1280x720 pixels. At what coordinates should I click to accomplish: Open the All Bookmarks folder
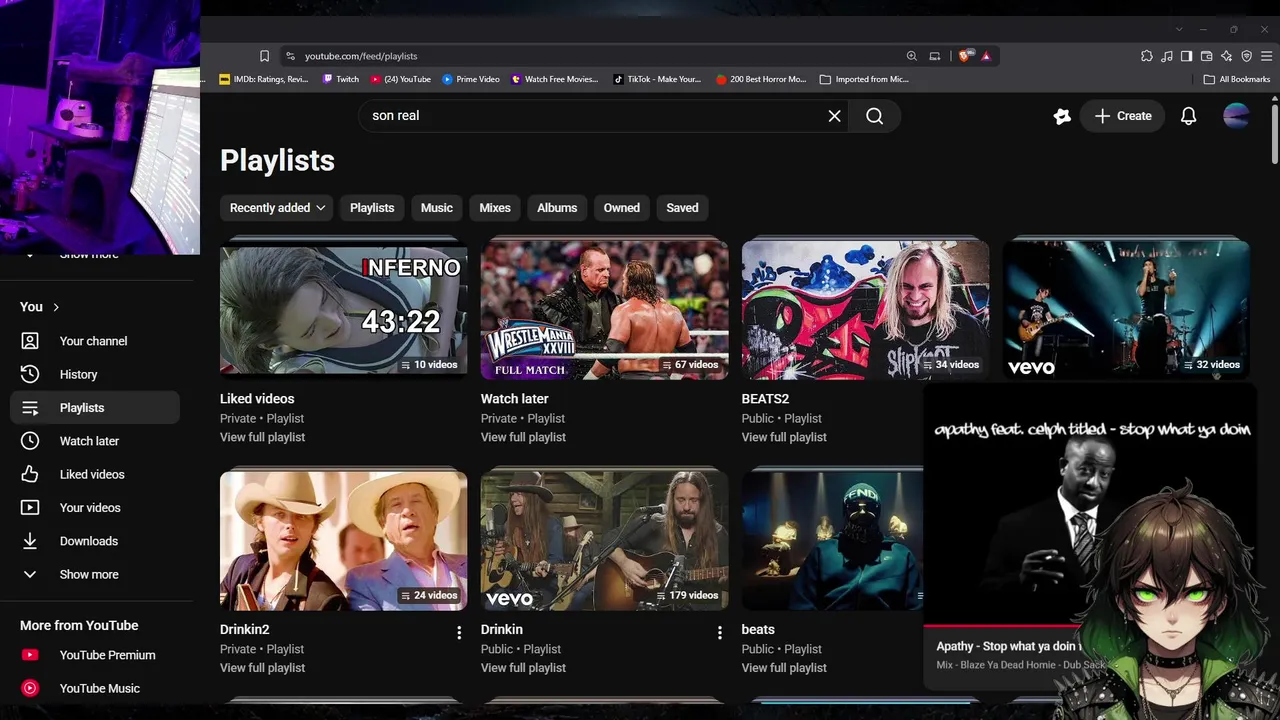(1237, 79)
